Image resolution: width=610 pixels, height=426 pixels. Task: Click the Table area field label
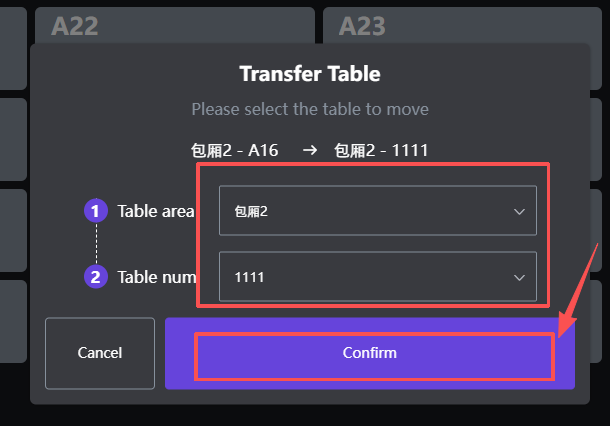[155, 211]
